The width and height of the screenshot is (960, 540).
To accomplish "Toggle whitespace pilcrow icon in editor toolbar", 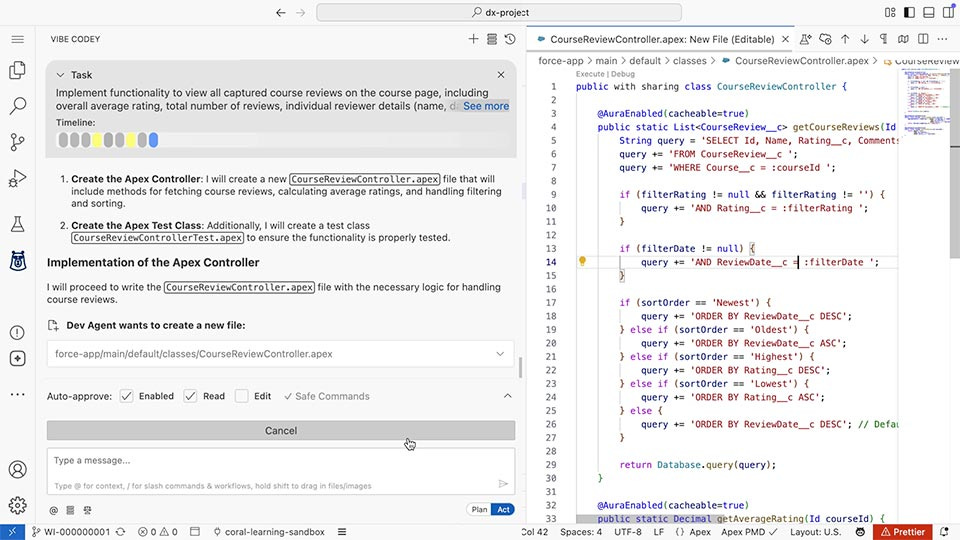I will pos(883,39).
